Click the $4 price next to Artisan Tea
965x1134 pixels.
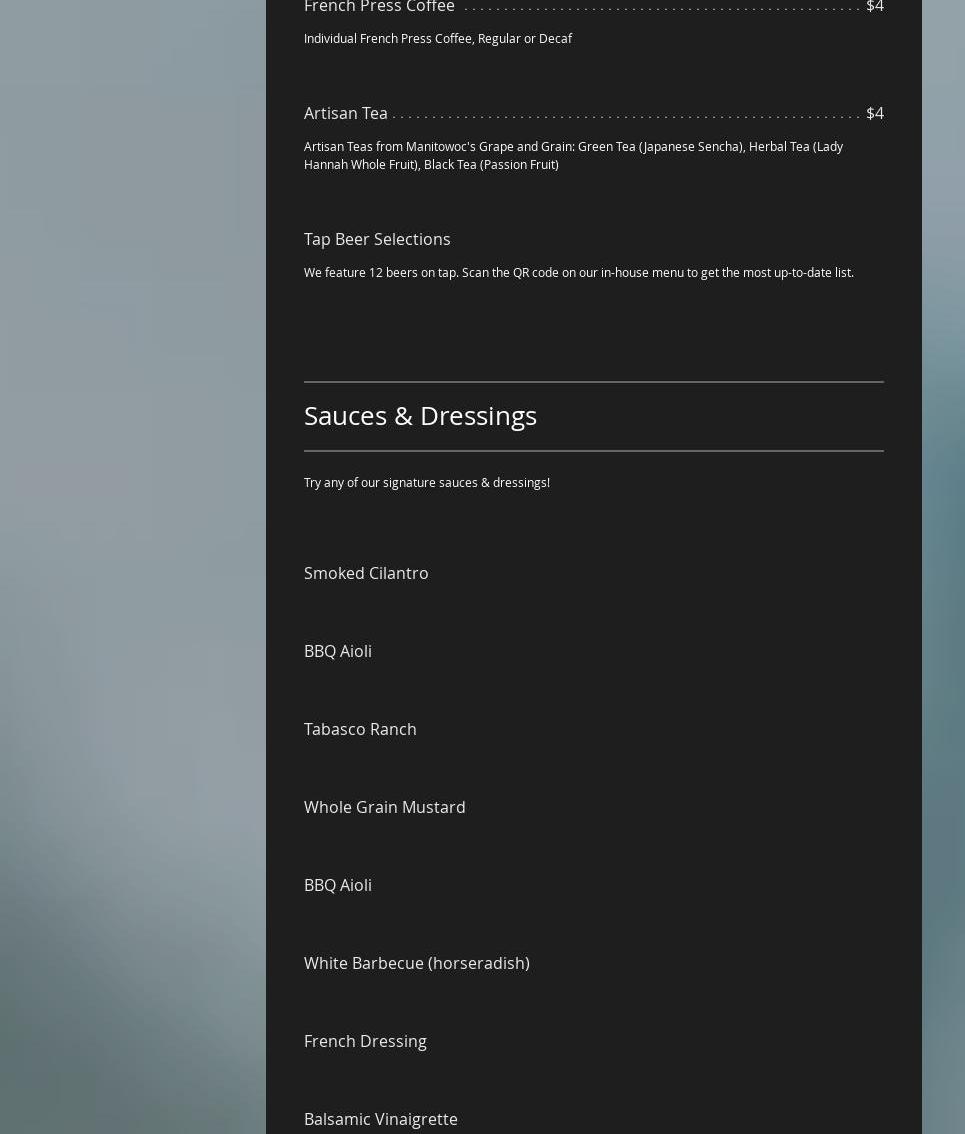coord(874,113)
